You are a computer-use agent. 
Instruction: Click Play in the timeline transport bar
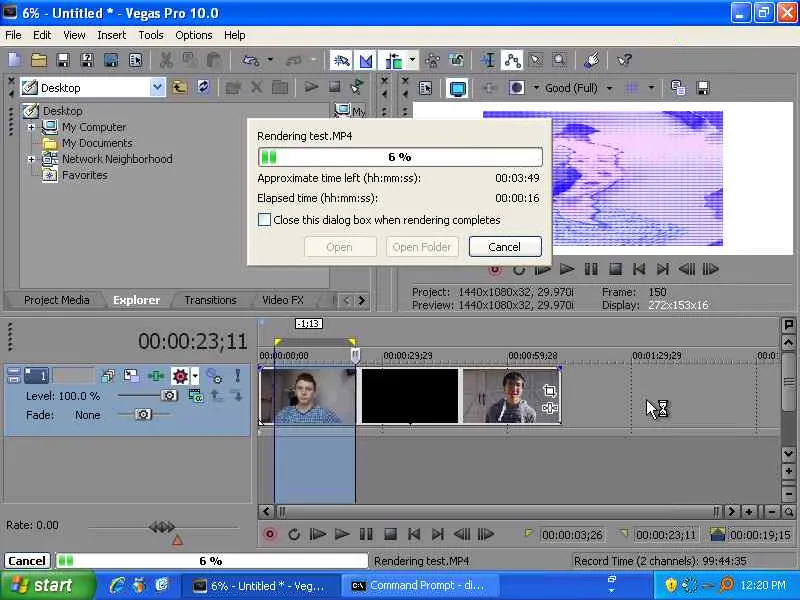(342, 534)
